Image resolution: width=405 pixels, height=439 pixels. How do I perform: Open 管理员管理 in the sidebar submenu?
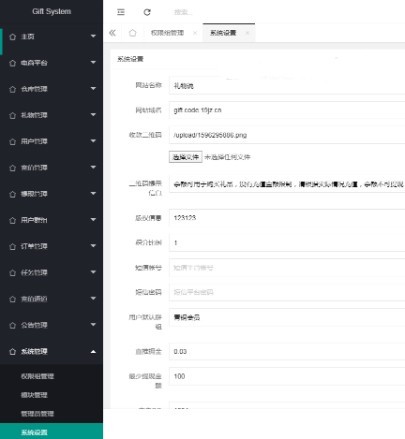[37, 414]
